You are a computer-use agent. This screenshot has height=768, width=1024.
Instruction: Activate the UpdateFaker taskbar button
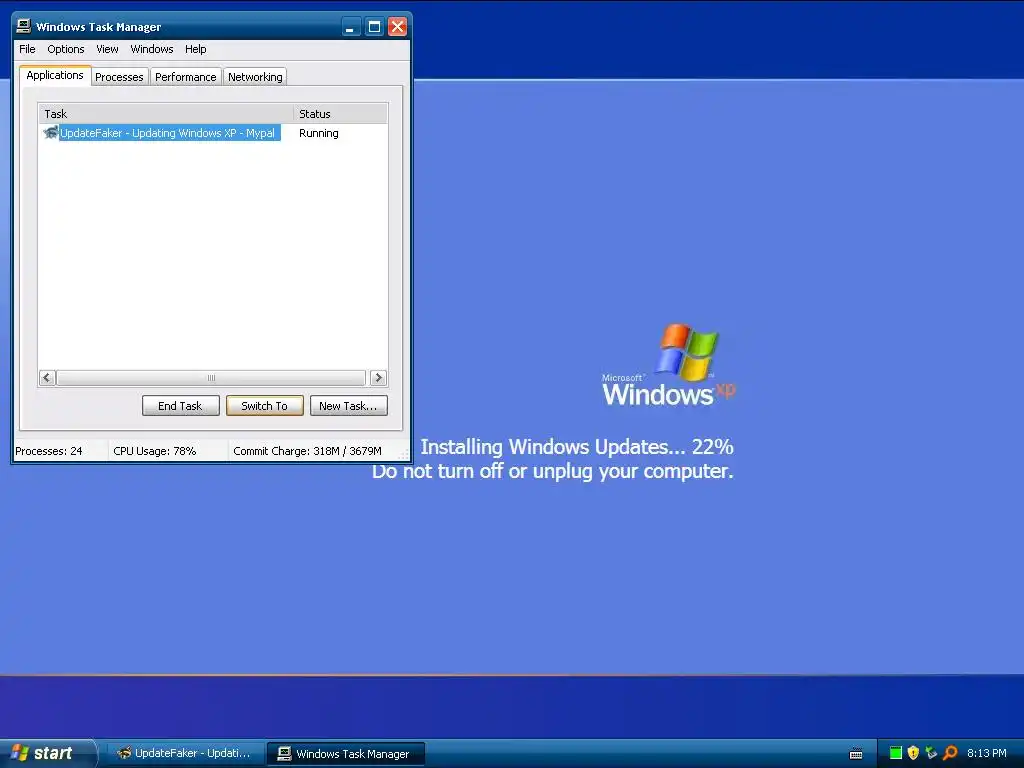tap(184, 754)
